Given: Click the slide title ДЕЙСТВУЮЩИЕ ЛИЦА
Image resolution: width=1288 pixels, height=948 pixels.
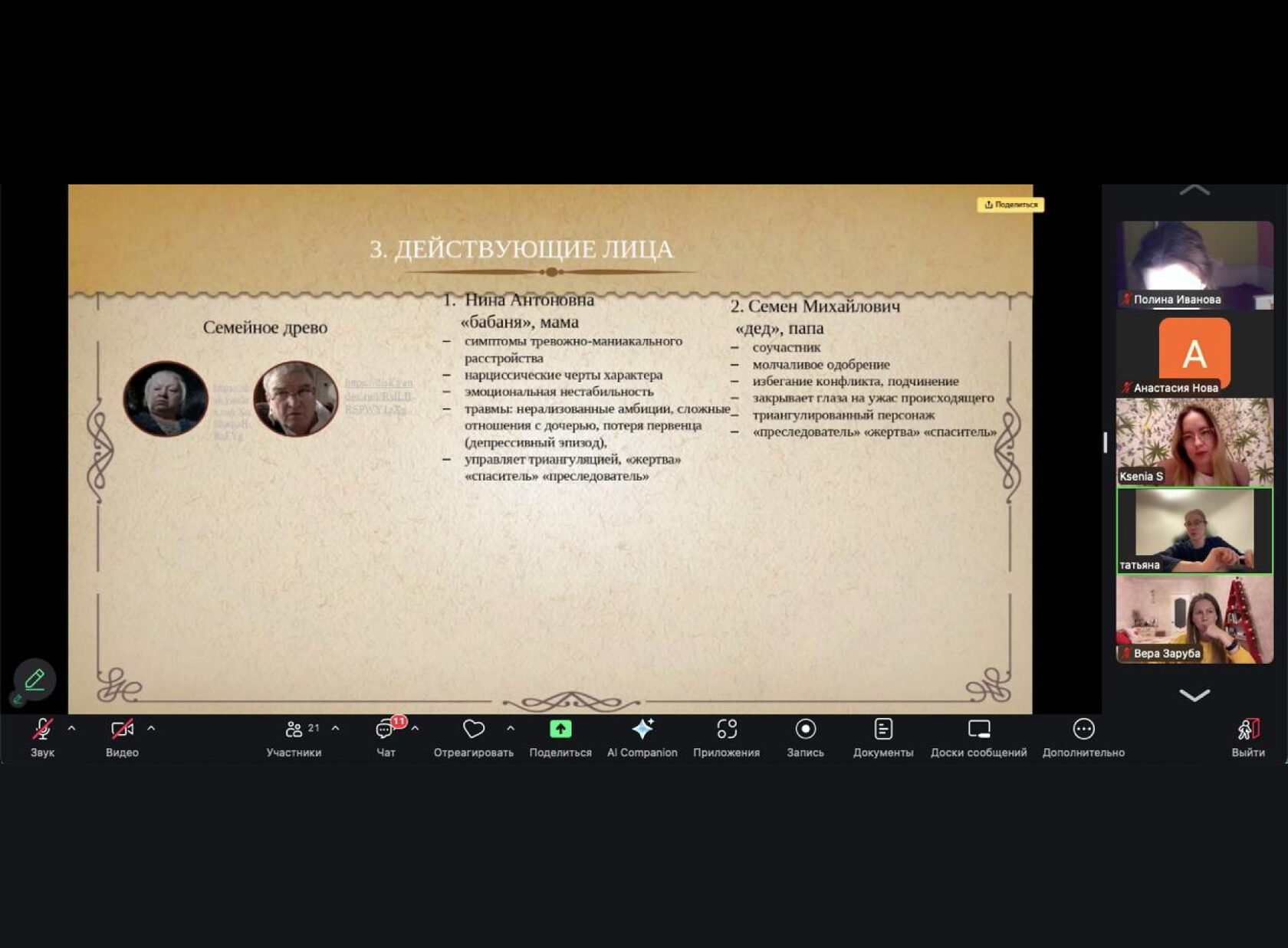Looking at the screenshot, I should (x=521, y=249).
